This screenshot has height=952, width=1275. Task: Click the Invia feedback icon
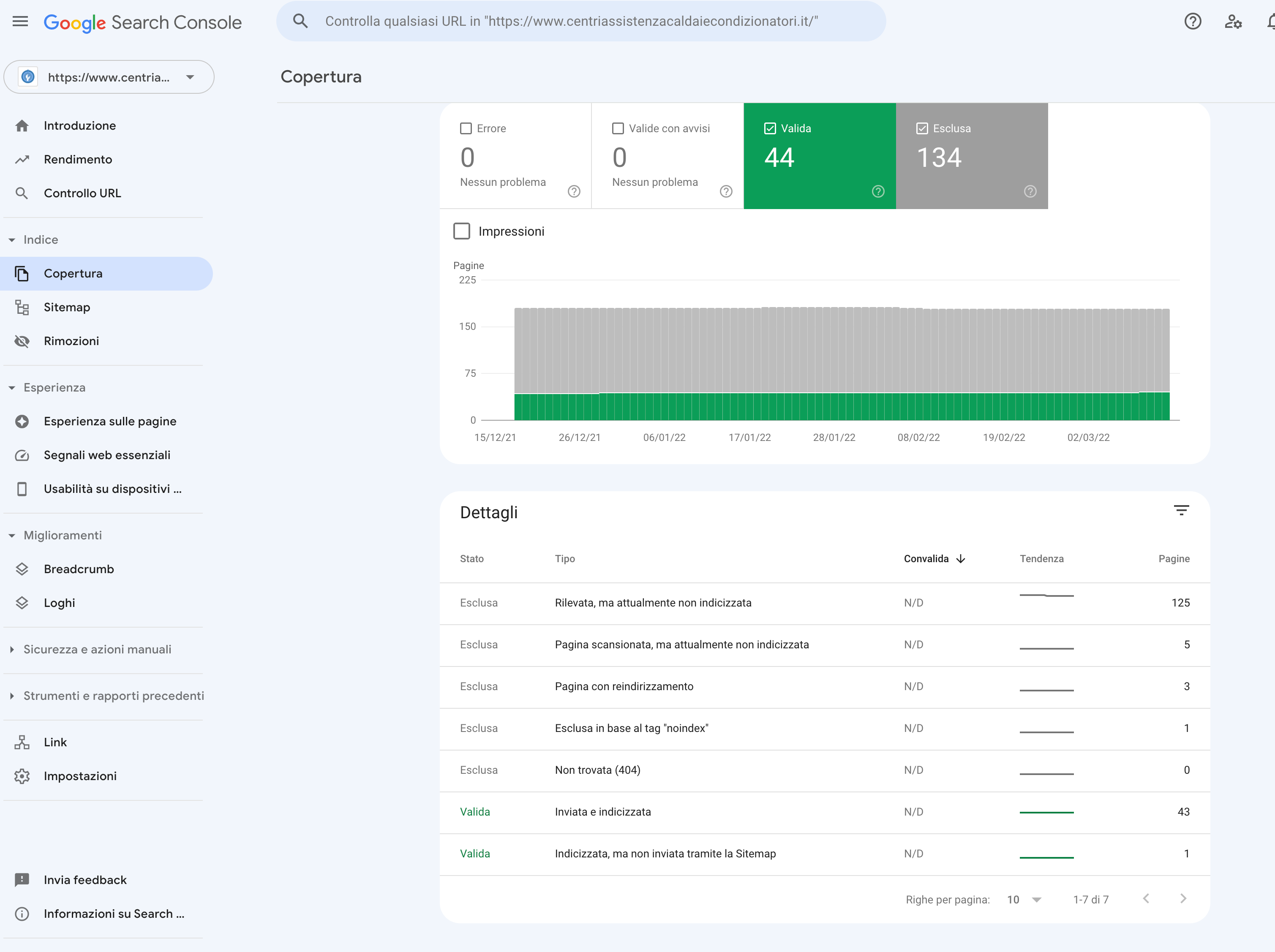coord(22,880)
